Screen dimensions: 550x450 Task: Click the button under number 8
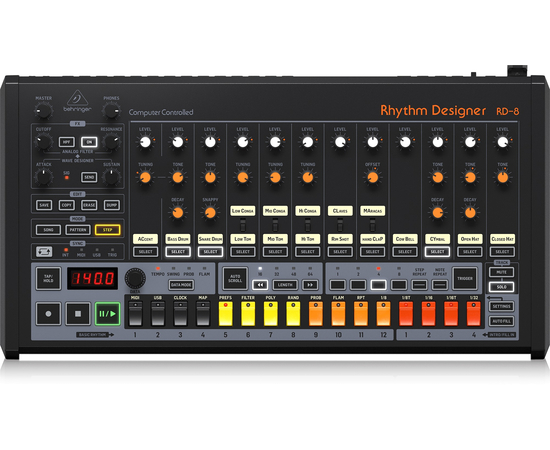[399, 285]
